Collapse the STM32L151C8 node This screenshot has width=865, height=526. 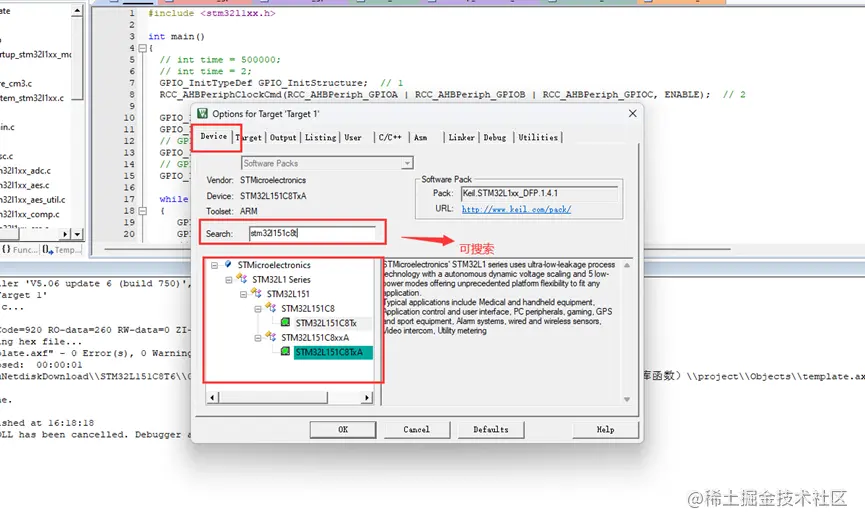point(258,309)
